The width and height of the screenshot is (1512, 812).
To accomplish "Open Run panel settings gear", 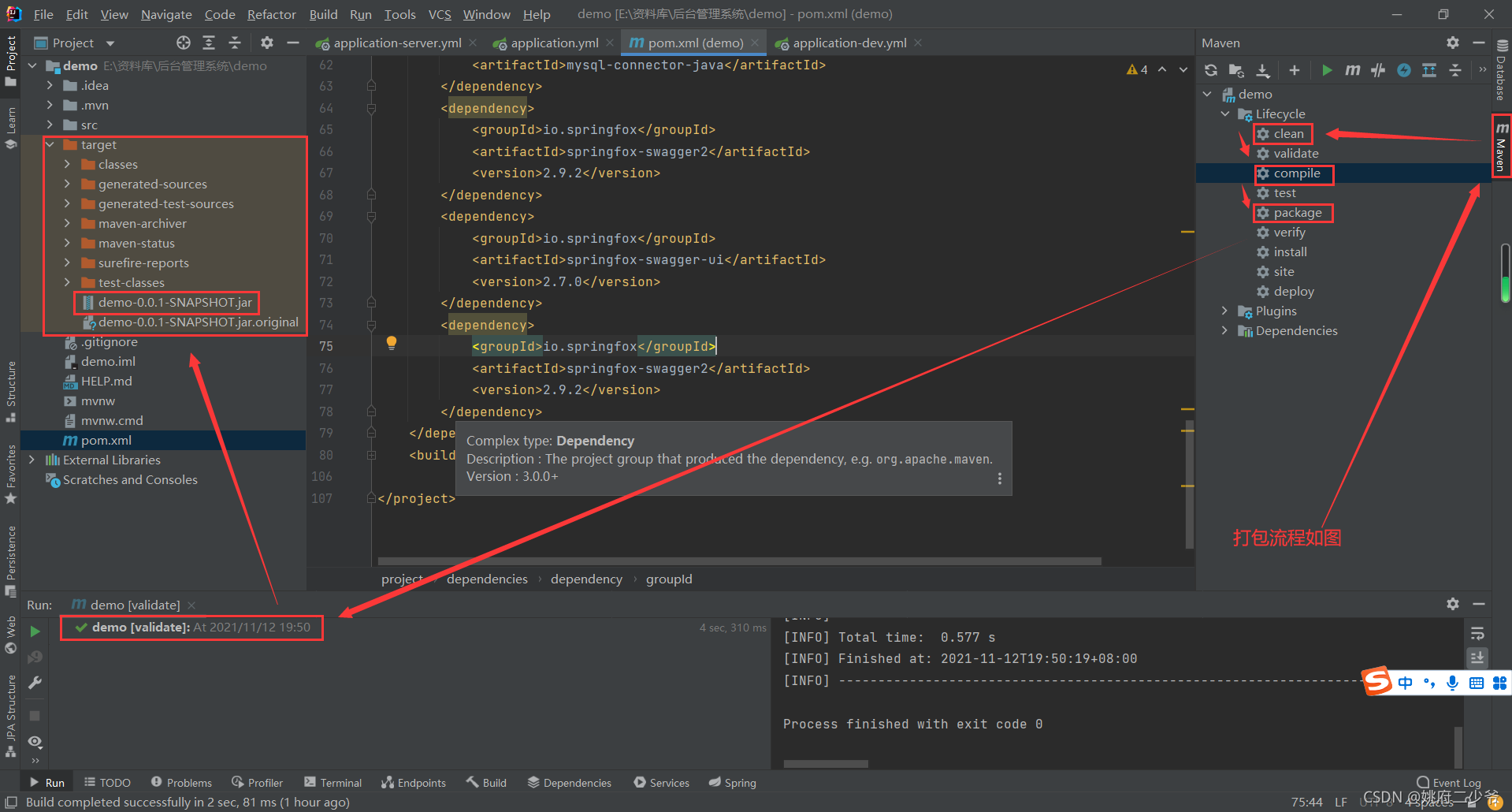I will coord(1453,604).
